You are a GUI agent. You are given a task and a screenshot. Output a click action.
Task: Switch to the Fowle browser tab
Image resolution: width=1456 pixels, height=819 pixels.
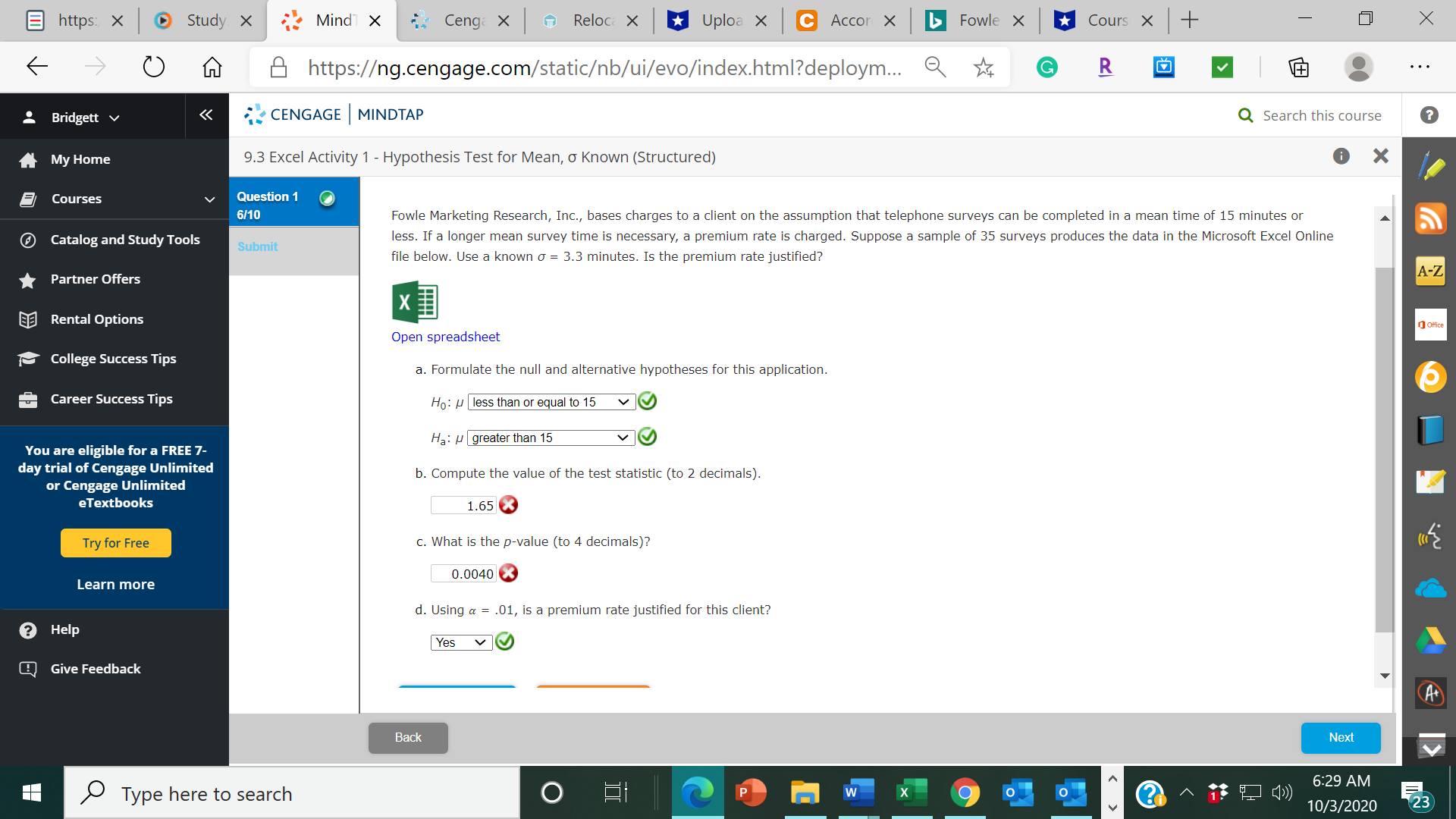(977, 20)
